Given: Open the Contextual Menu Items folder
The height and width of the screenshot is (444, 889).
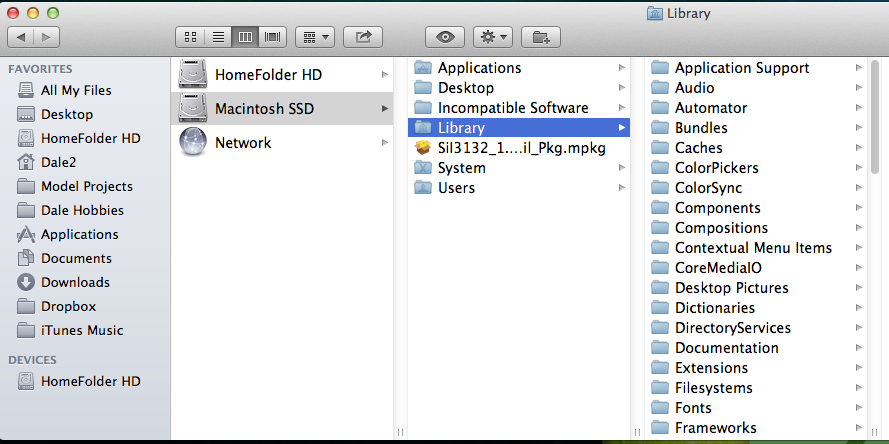Looking at the screenshot, I should click(x=756, y=248).
